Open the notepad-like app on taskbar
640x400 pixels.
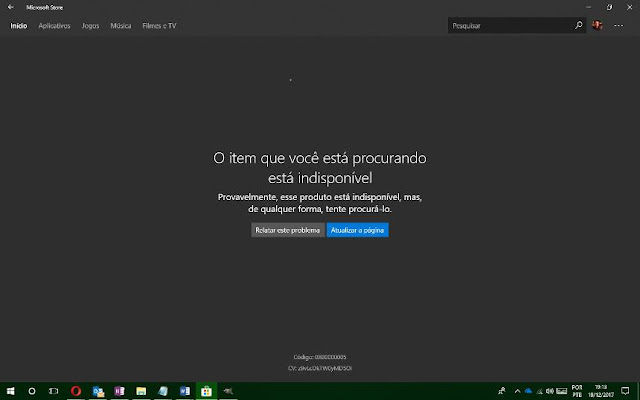[x=163, y=391]
